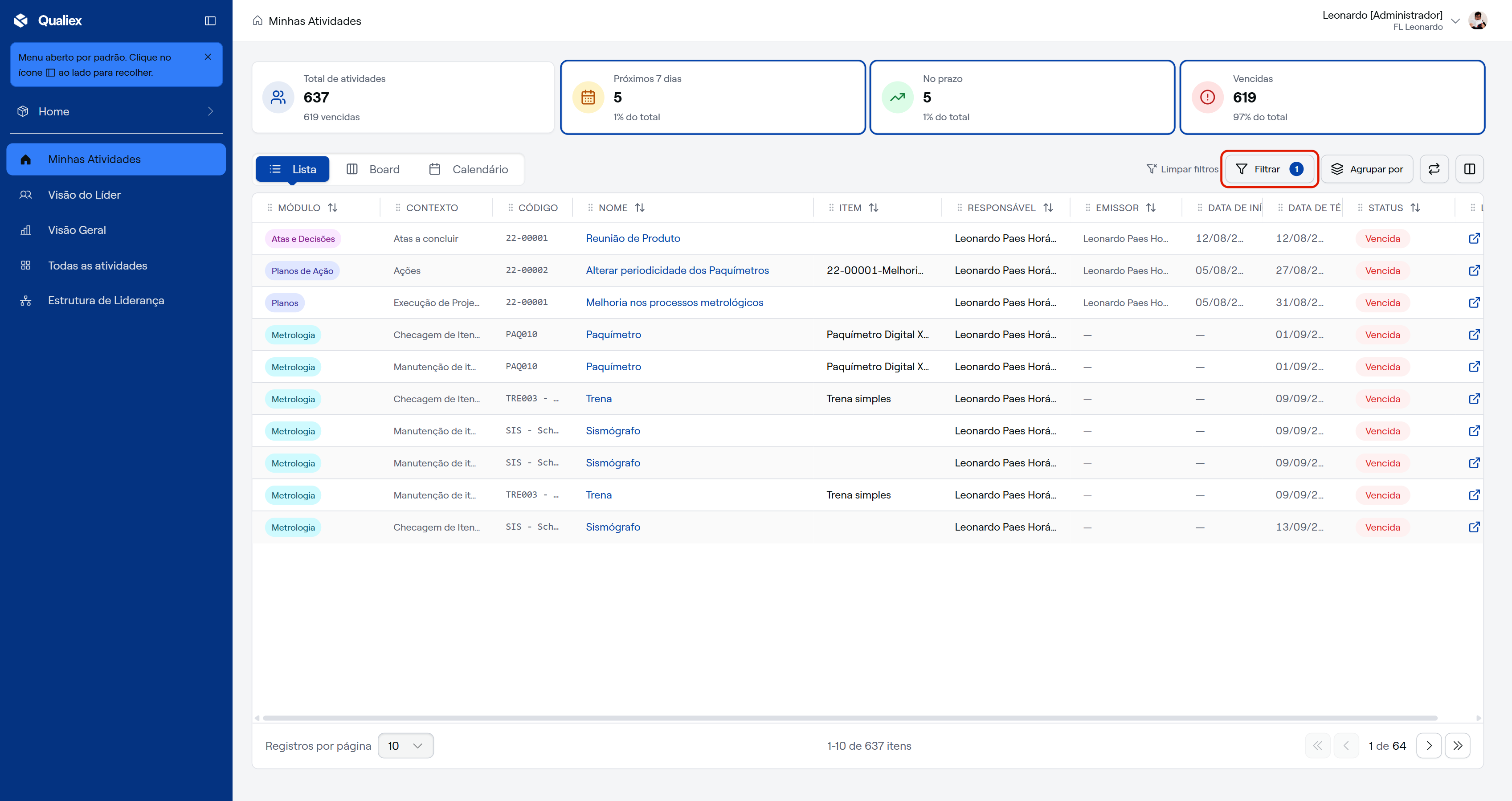Sort by NOME column arrows
The width and height of the screenshot is (1512, 801).
pos(640,208)
